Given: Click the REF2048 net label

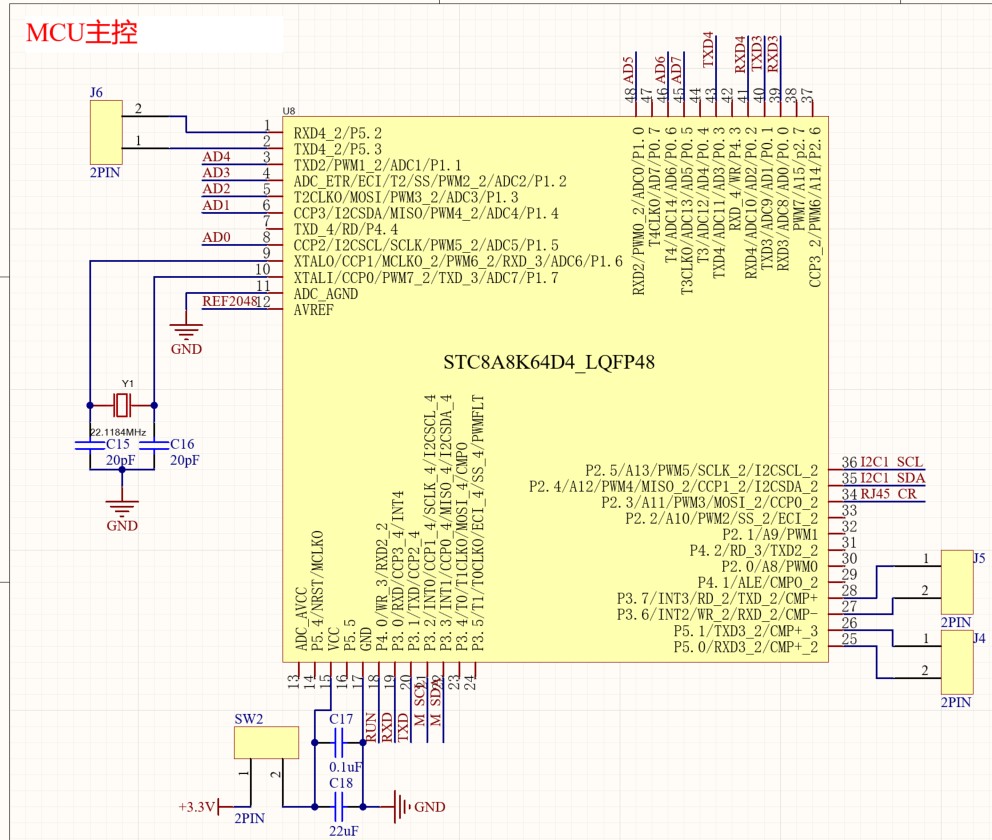Looking at the screenshot, I should [x=230, y=301].
